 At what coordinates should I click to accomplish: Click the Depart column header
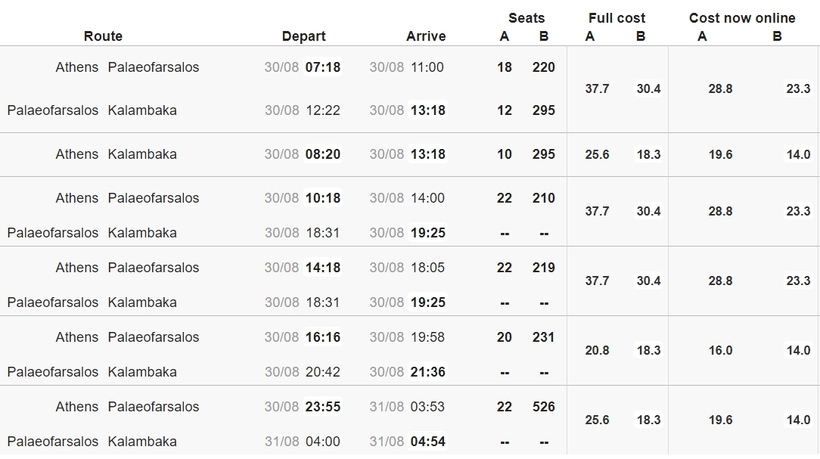pyautogui.click(x=303, y=36)
